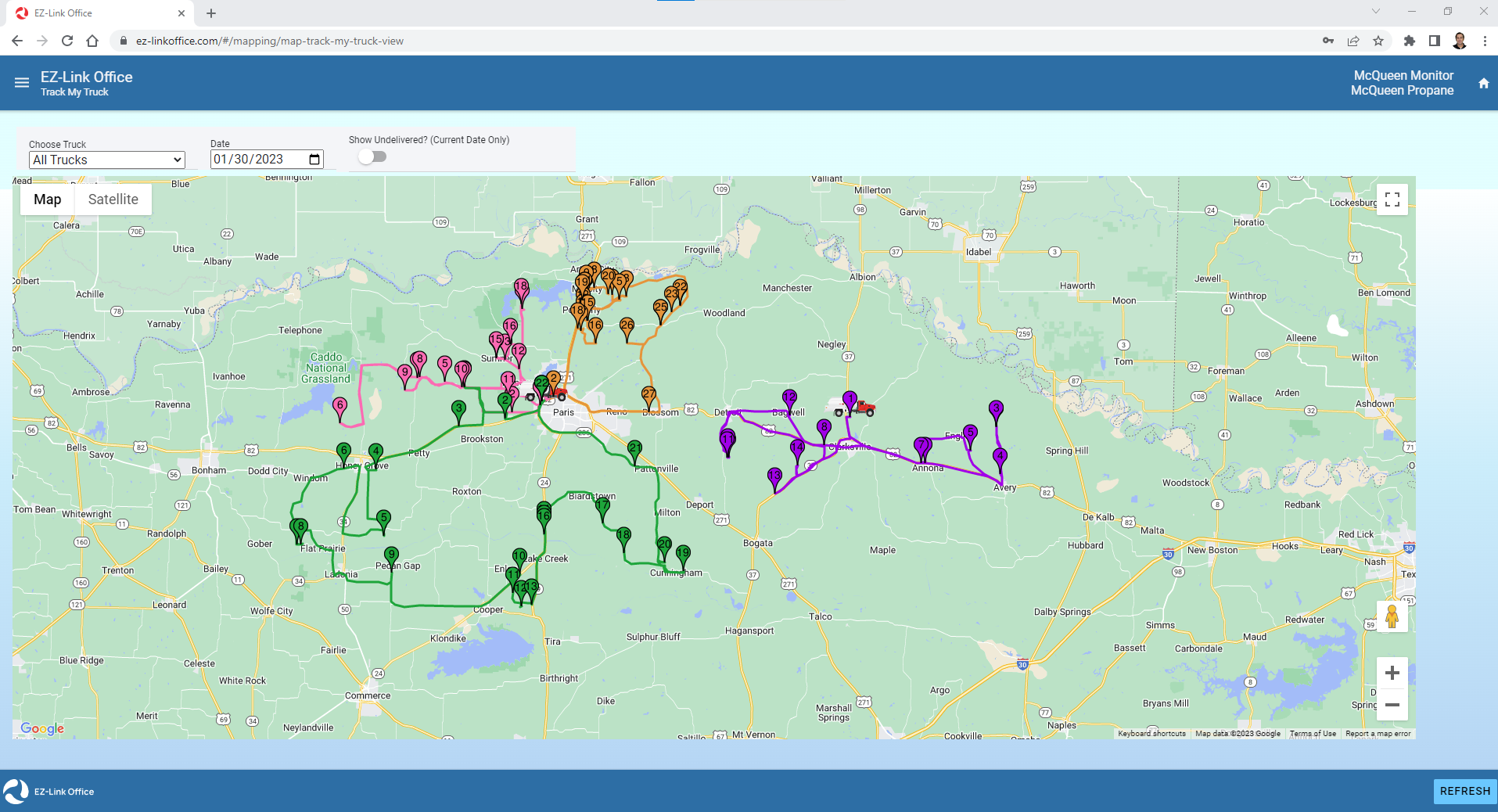Enter fullscreen mode with the fullscreen map icon
The width and height of the screenshot is (1498, 812).
(x=1392, y=199)
